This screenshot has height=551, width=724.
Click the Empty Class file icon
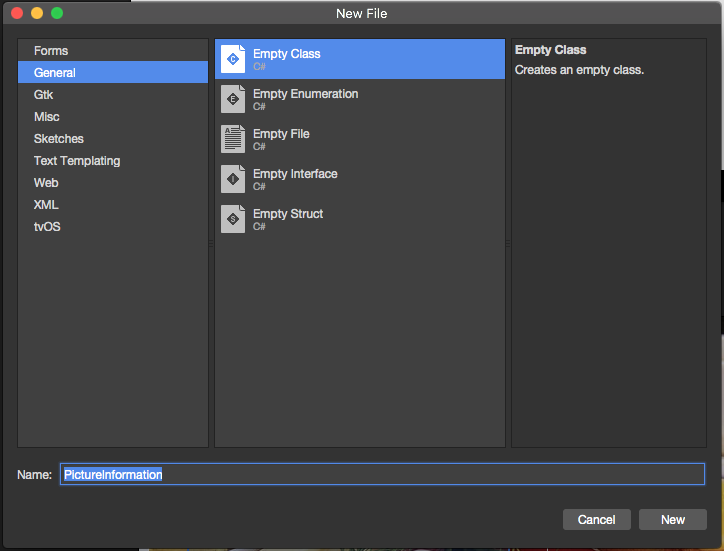point(233,59)
